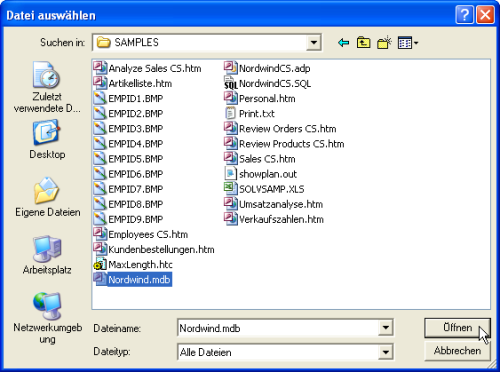Select the Kundenbestellungen.htm file icon
The image size is (500, 372).
point(100,249)
